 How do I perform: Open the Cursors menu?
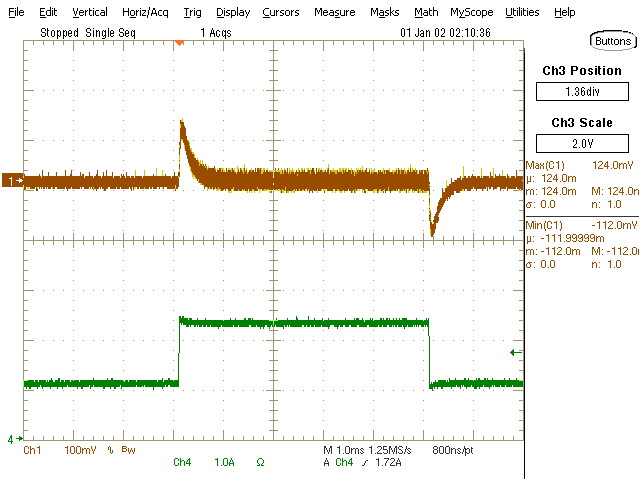coord(281,13)
